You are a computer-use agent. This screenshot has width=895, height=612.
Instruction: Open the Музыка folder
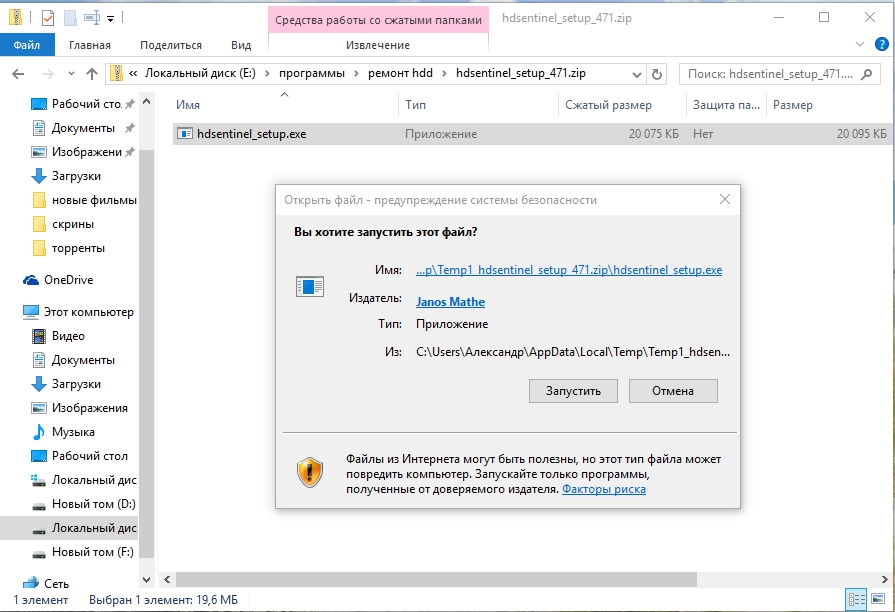73,432
